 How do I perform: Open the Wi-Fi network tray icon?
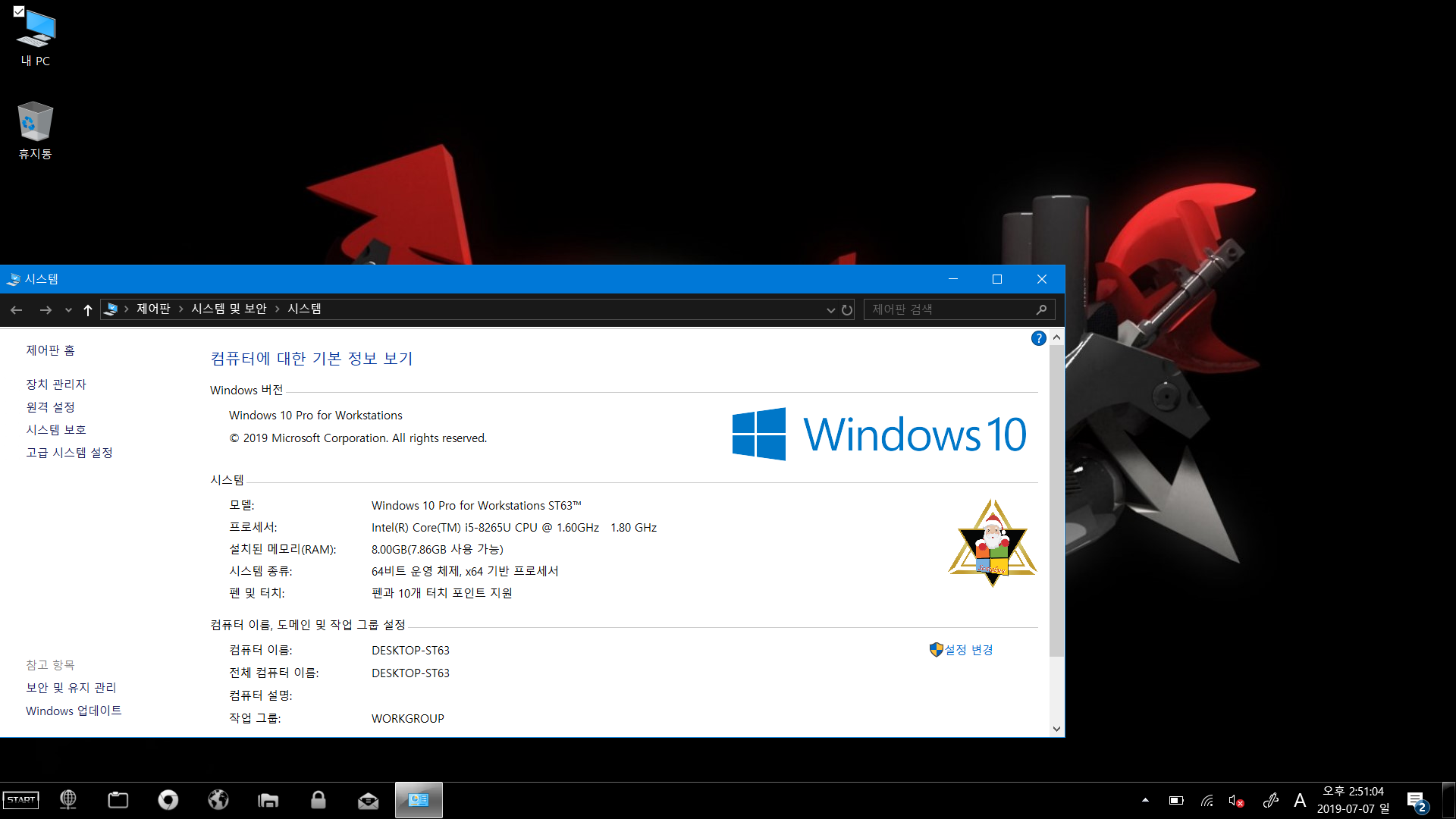coord(1207,800)
